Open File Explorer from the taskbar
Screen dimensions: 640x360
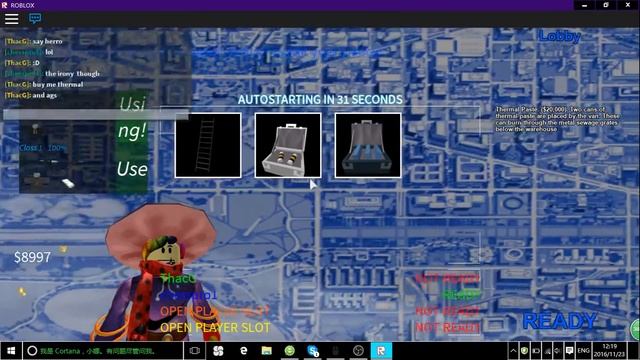click(267, 351)
